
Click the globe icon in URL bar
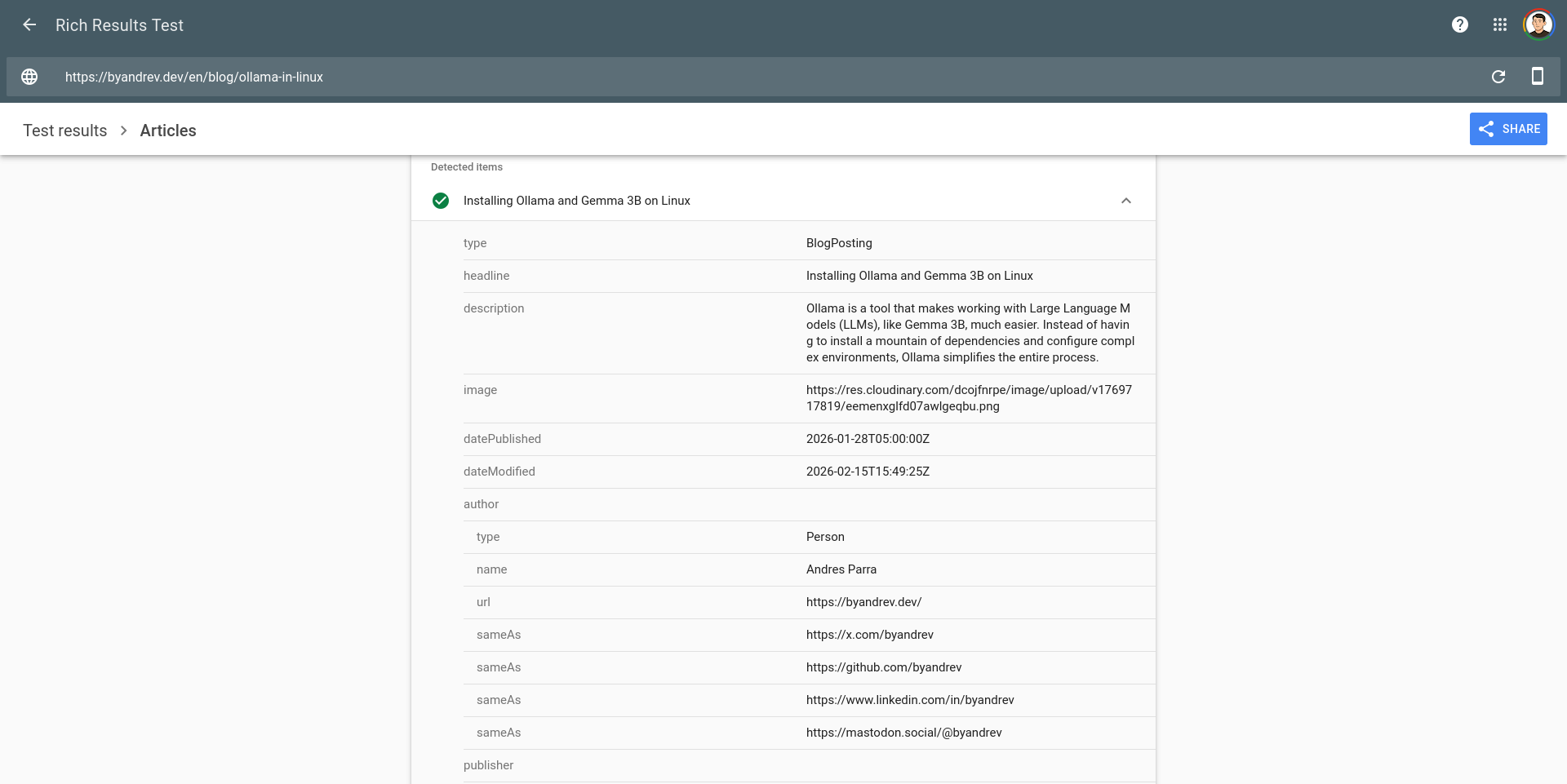pyautogui.click(x=29, y=77)
